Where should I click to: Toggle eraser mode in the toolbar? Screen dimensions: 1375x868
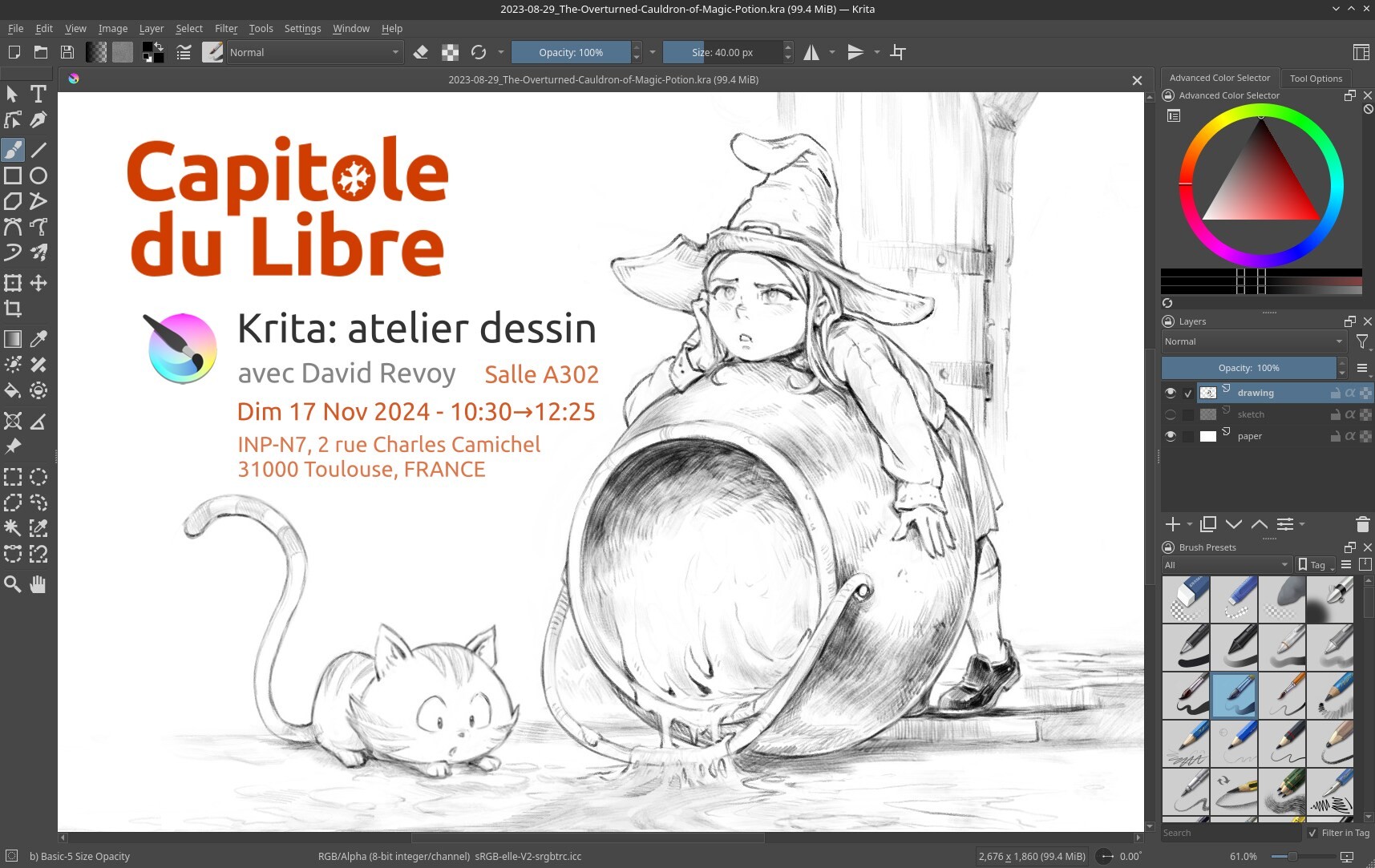click(x=421, y=52)
